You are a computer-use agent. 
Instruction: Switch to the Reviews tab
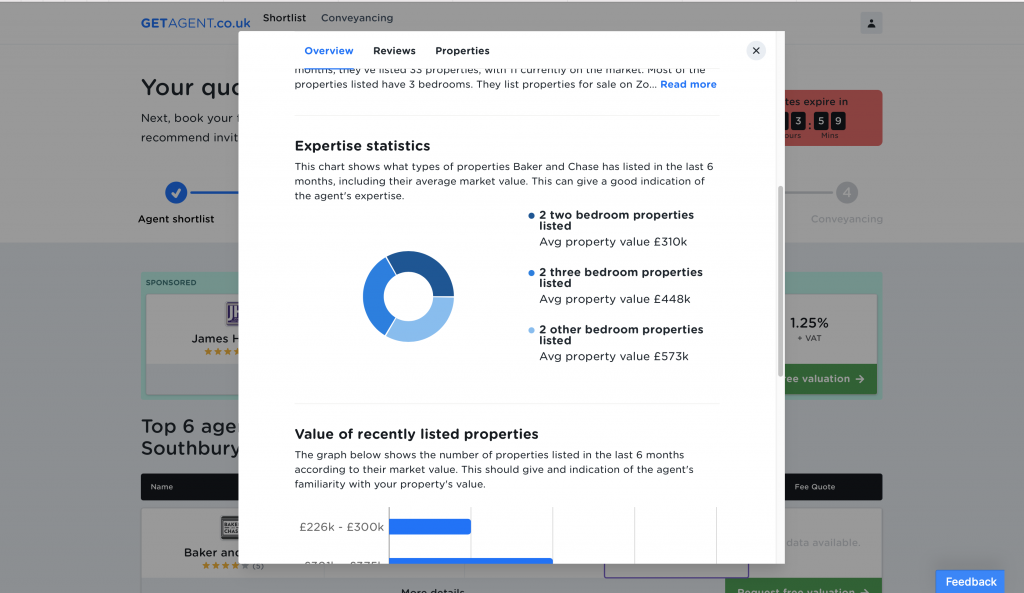(394, 51)
